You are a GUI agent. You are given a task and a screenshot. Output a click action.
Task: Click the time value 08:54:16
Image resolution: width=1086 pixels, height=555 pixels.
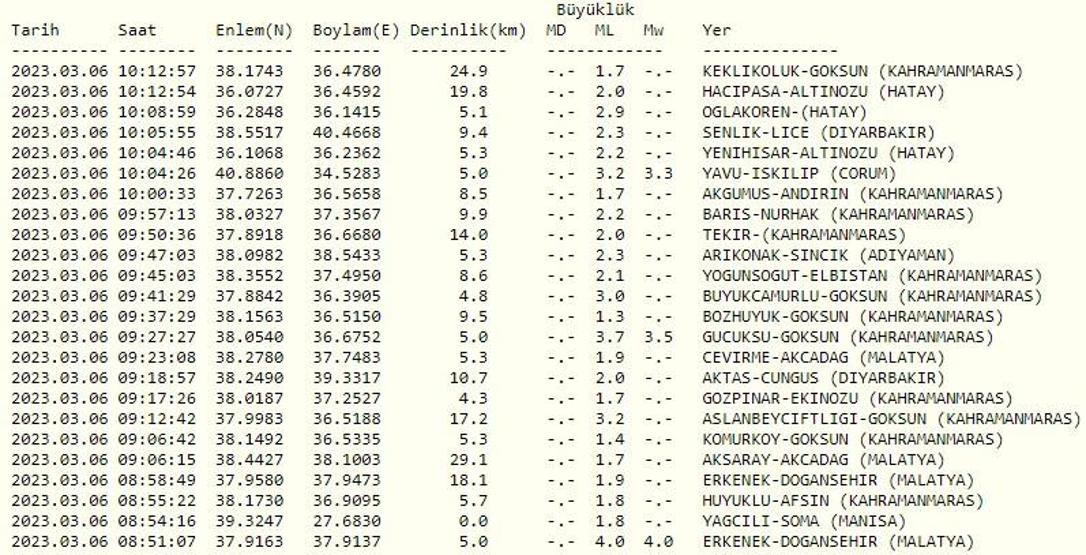tap(157, 521)
